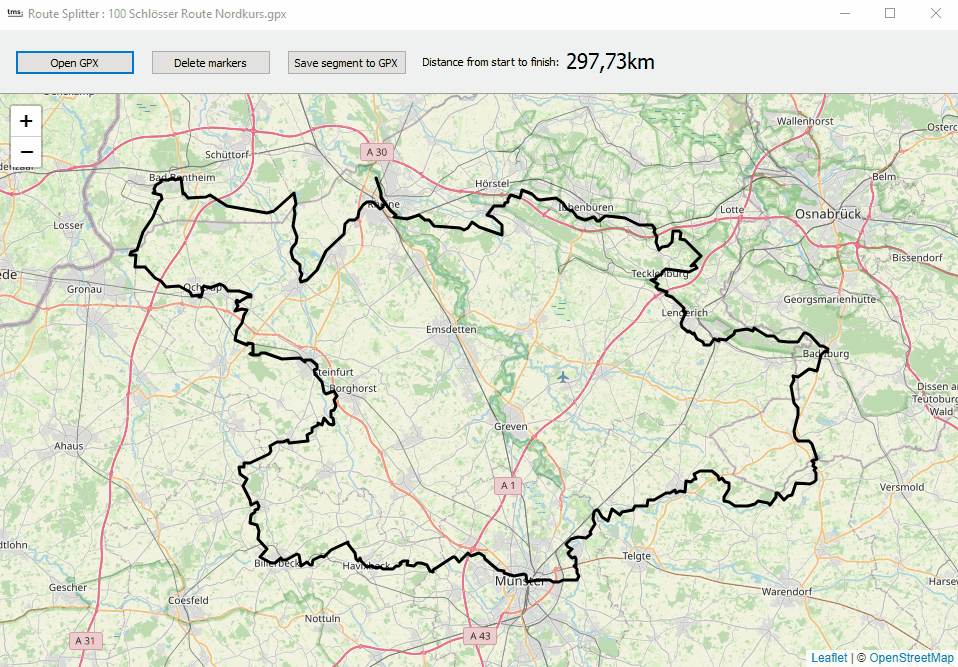Click the Versmold town label
958x667 pixels.
tap(902, 487)
